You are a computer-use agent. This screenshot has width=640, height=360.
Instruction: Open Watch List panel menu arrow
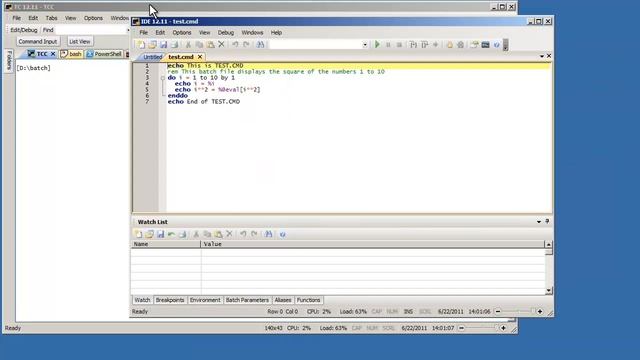pyautogui.click(x=539, y=222)
